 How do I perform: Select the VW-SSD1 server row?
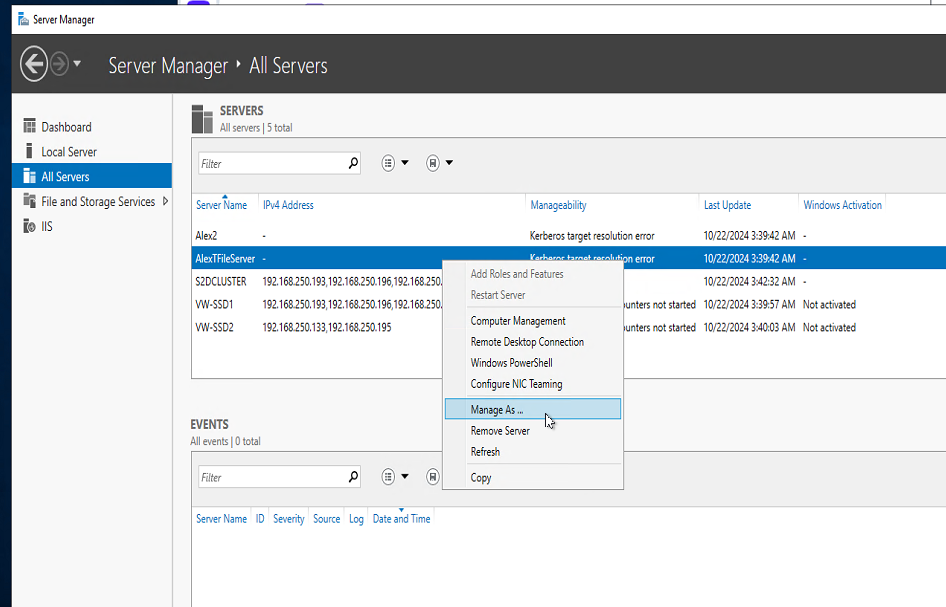tap(568, 304)
